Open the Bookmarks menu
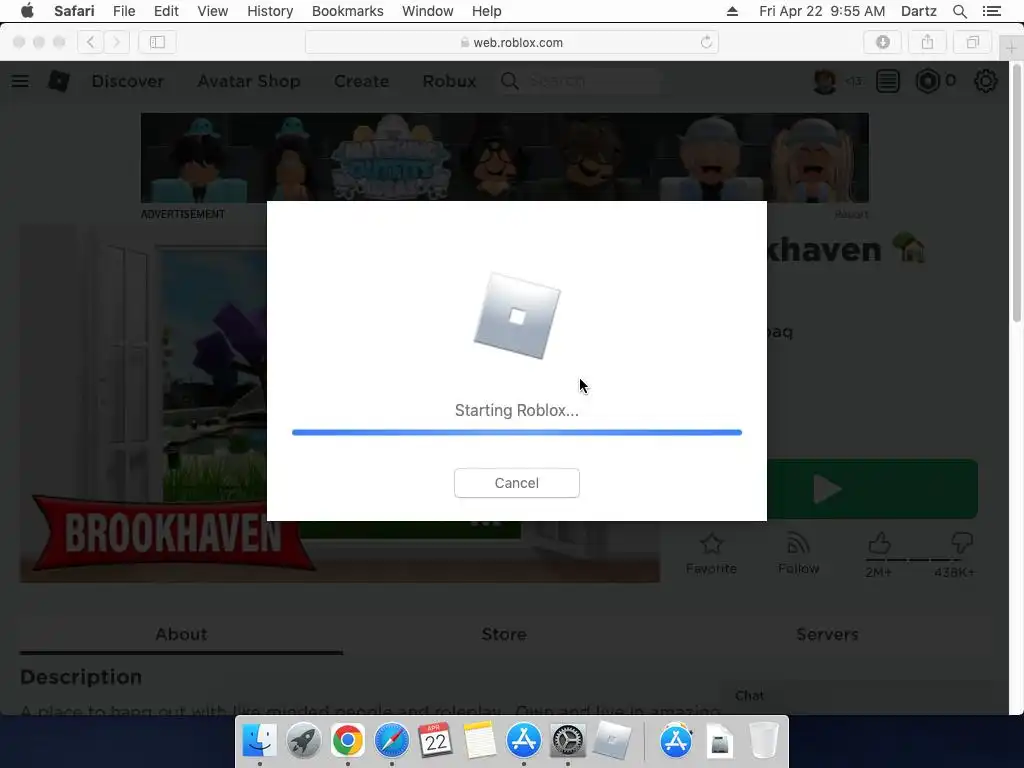This screenshot has width=1024, height=768. click(347, 11)
